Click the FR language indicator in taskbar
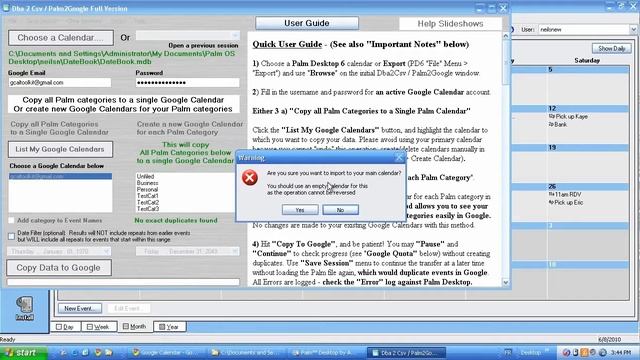The image size is (640, 360). [x=507, y=352]
